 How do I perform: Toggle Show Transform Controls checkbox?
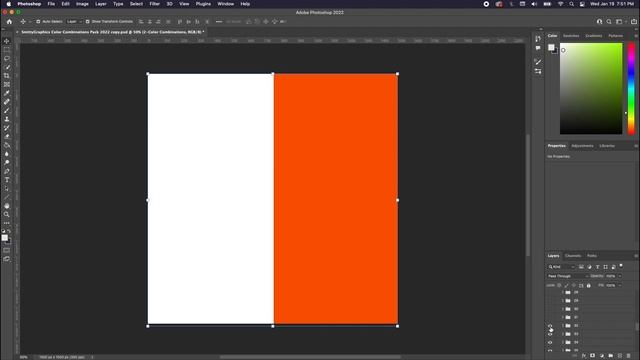(87, 22)
